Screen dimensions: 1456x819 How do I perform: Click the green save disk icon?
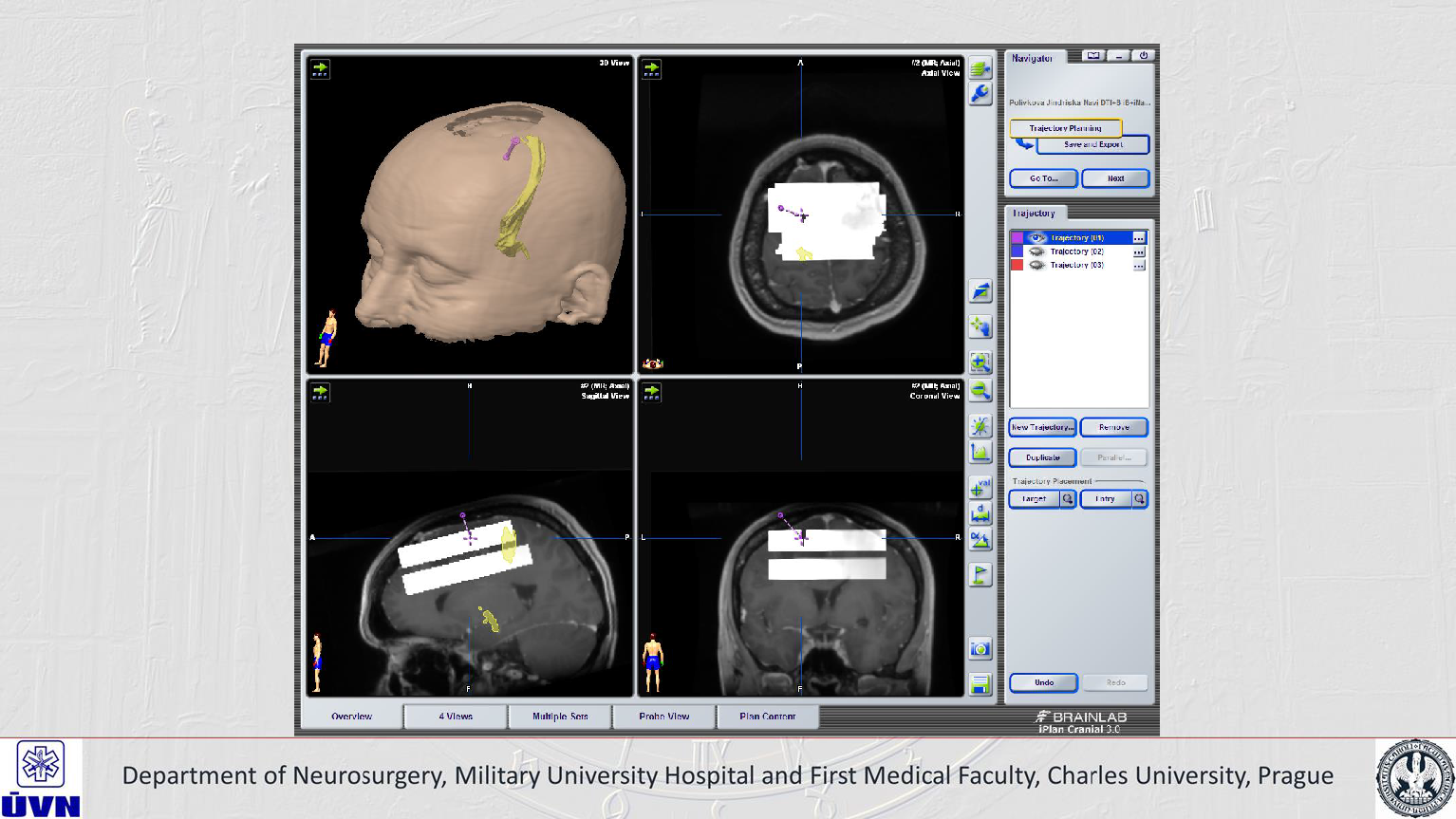pos(980,684)
